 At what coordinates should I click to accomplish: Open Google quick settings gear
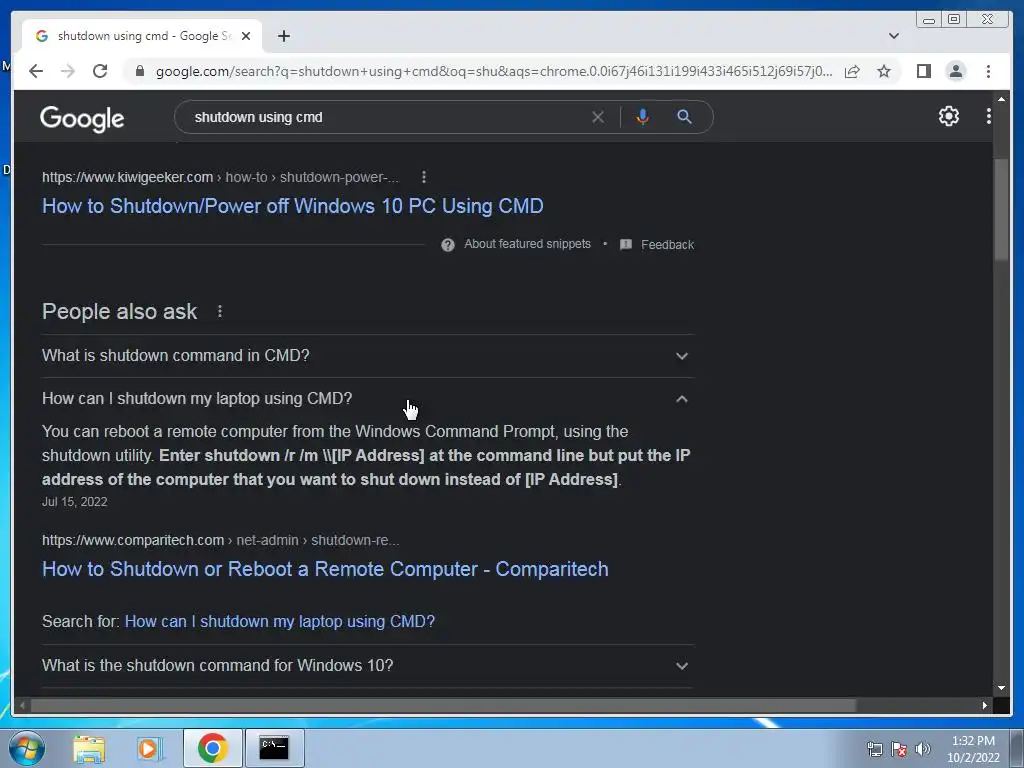pyautogui.click(x=949, y=116)
